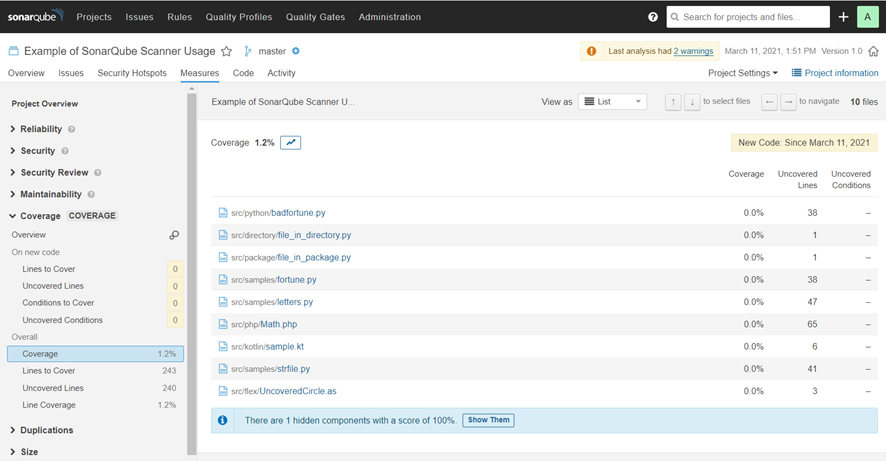The width and height of the screenshot is (886, 461).
Task: Open the Rules menu
Action: (x=180, y=17)
